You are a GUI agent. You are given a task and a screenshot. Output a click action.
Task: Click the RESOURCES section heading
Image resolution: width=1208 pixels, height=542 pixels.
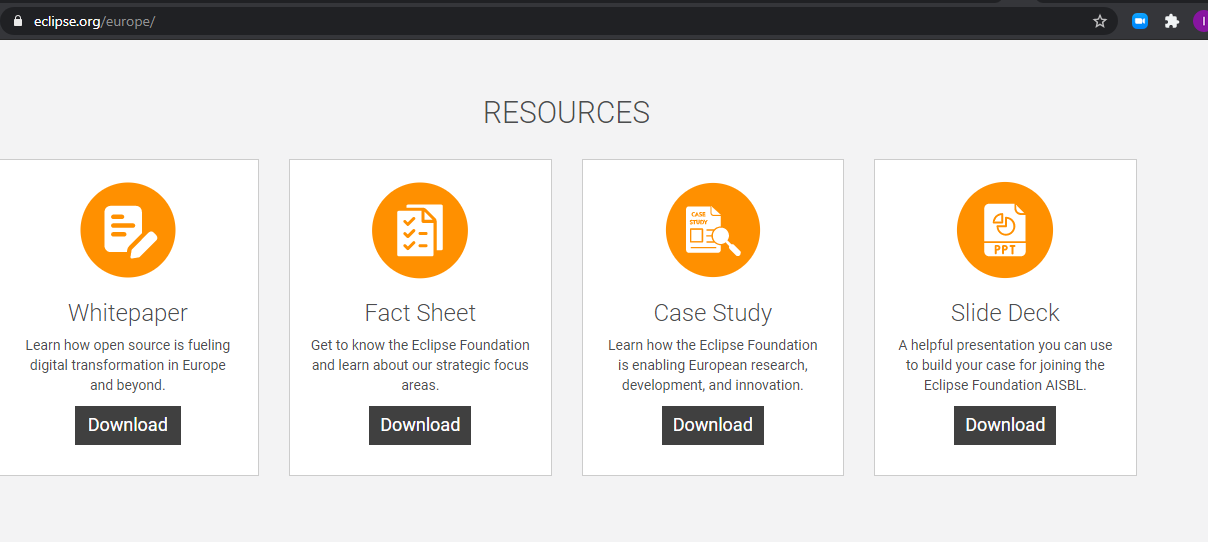coord(567,112)
